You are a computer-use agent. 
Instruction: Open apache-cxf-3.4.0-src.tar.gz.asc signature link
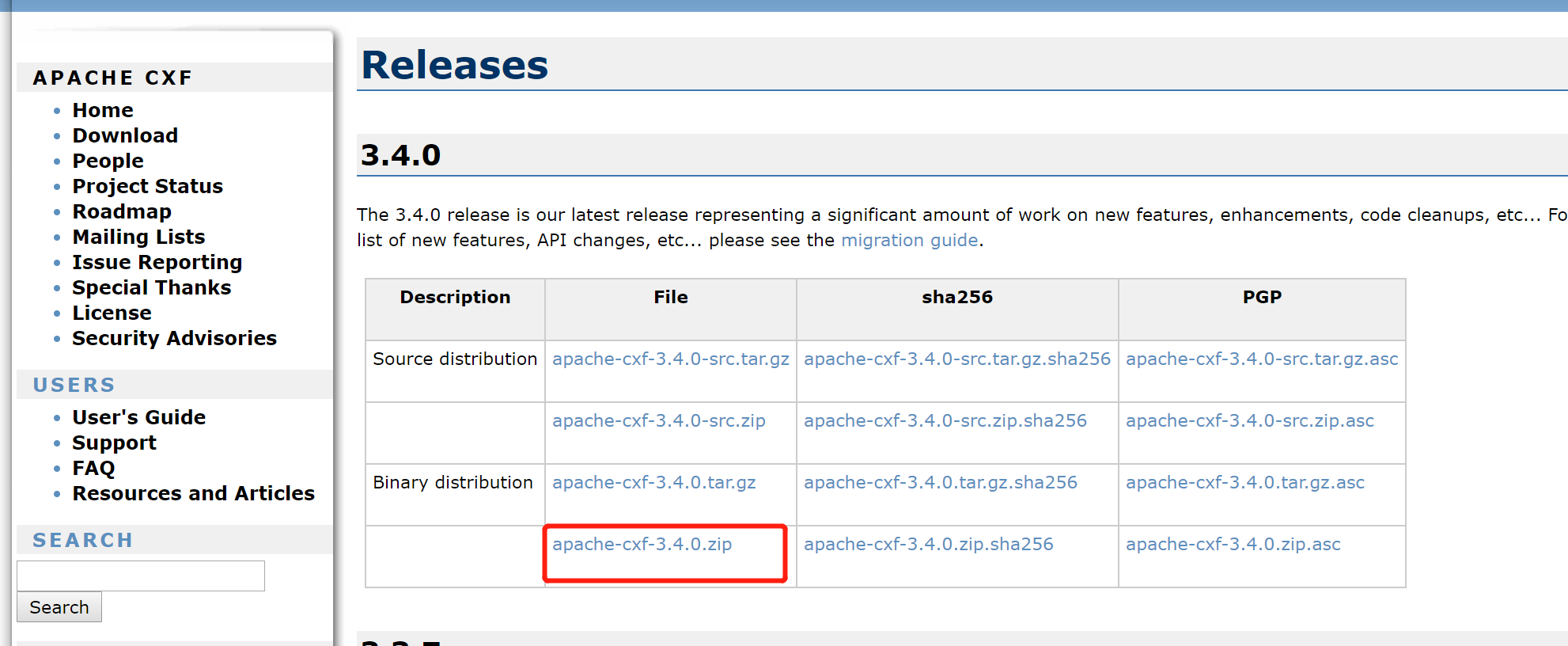tap(1262, 359)
